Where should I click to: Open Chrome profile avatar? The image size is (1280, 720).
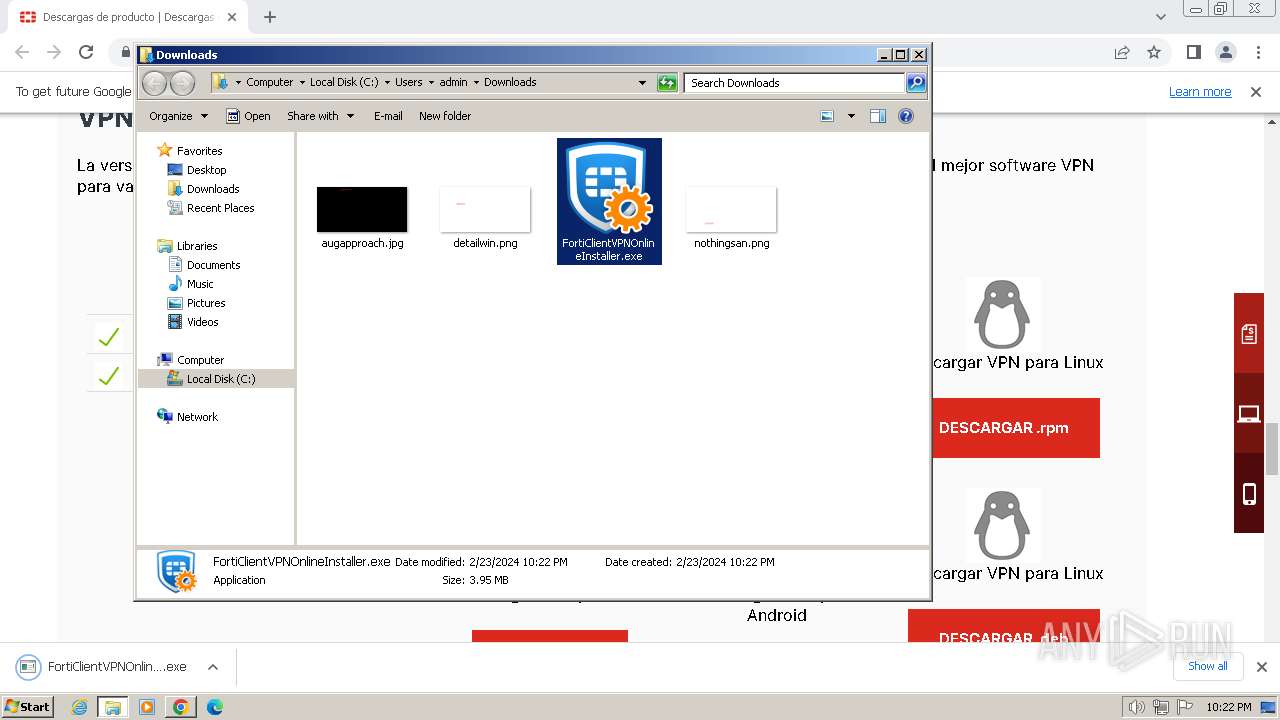click(x=1226, y=53)
